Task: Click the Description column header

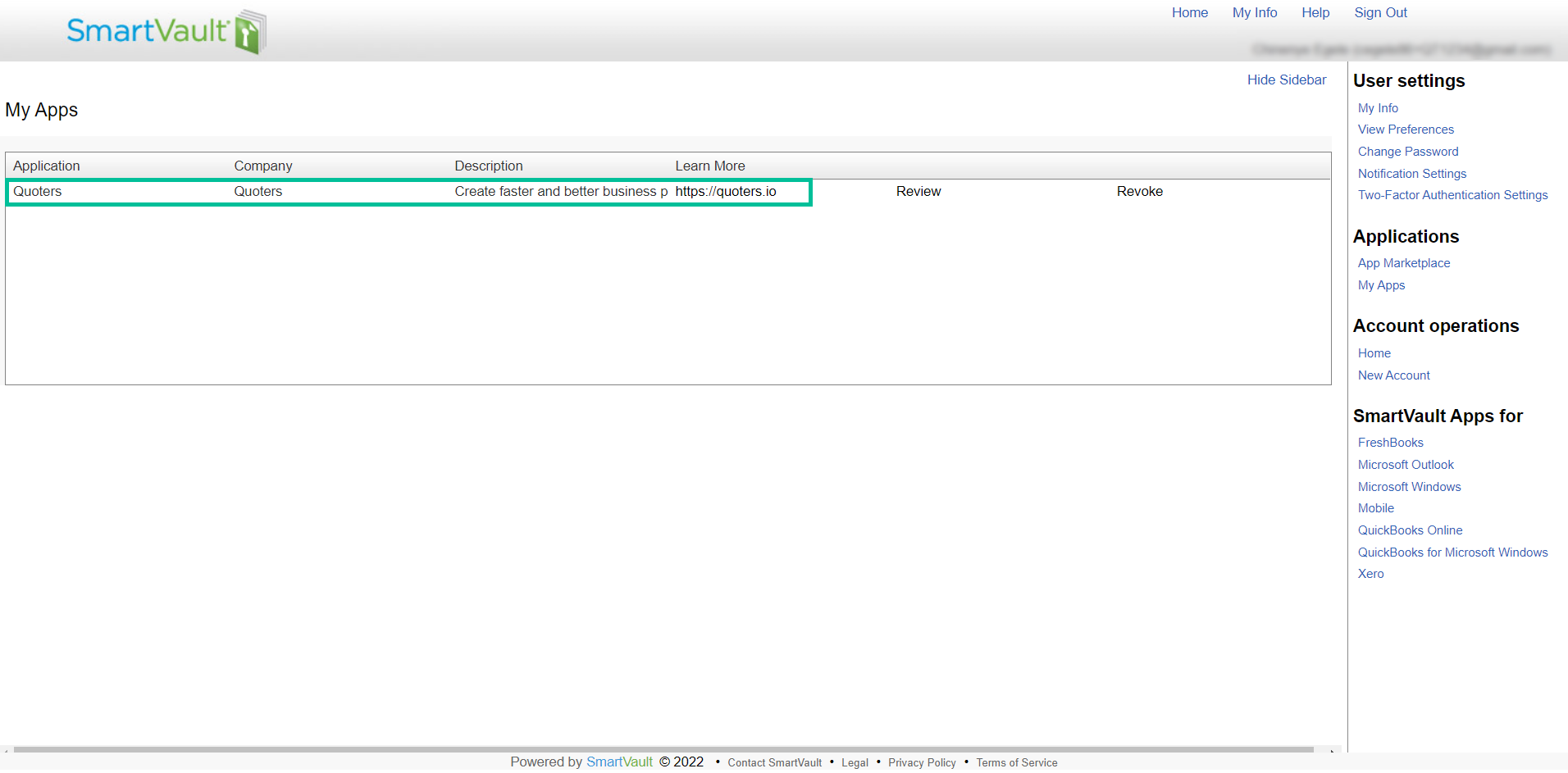Action: [488, 166]
